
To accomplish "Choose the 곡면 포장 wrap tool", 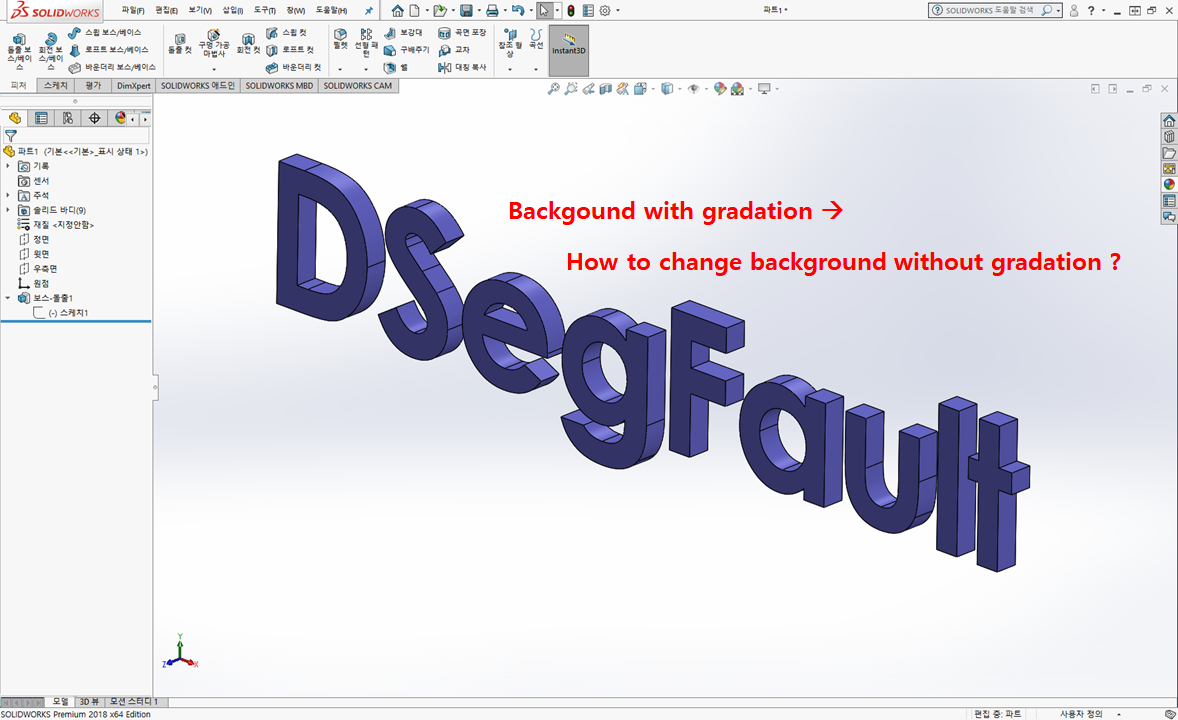I will coord(462,33).
